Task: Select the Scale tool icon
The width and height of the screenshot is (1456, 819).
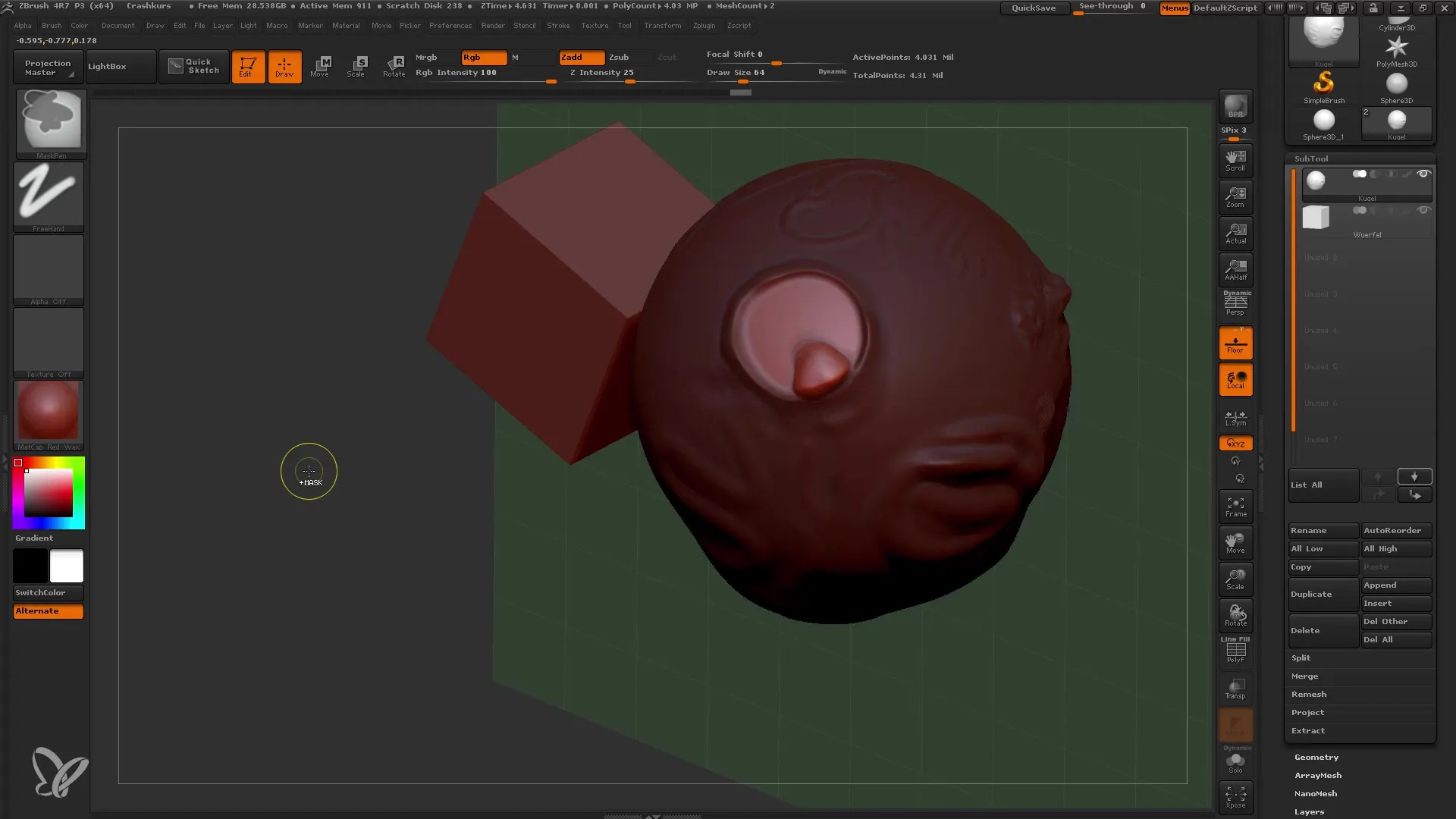Action: [x=357, y=66]
